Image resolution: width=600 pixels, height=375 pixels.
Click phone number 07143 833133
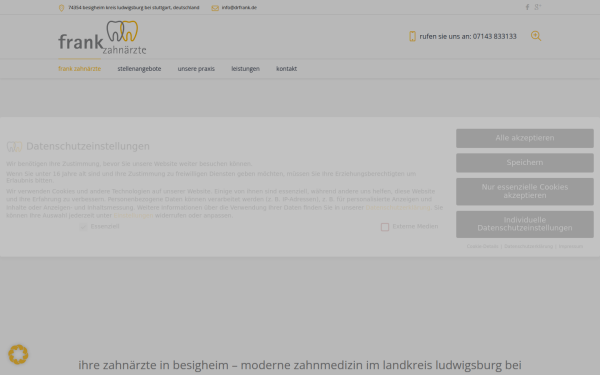tap(494, 36)
